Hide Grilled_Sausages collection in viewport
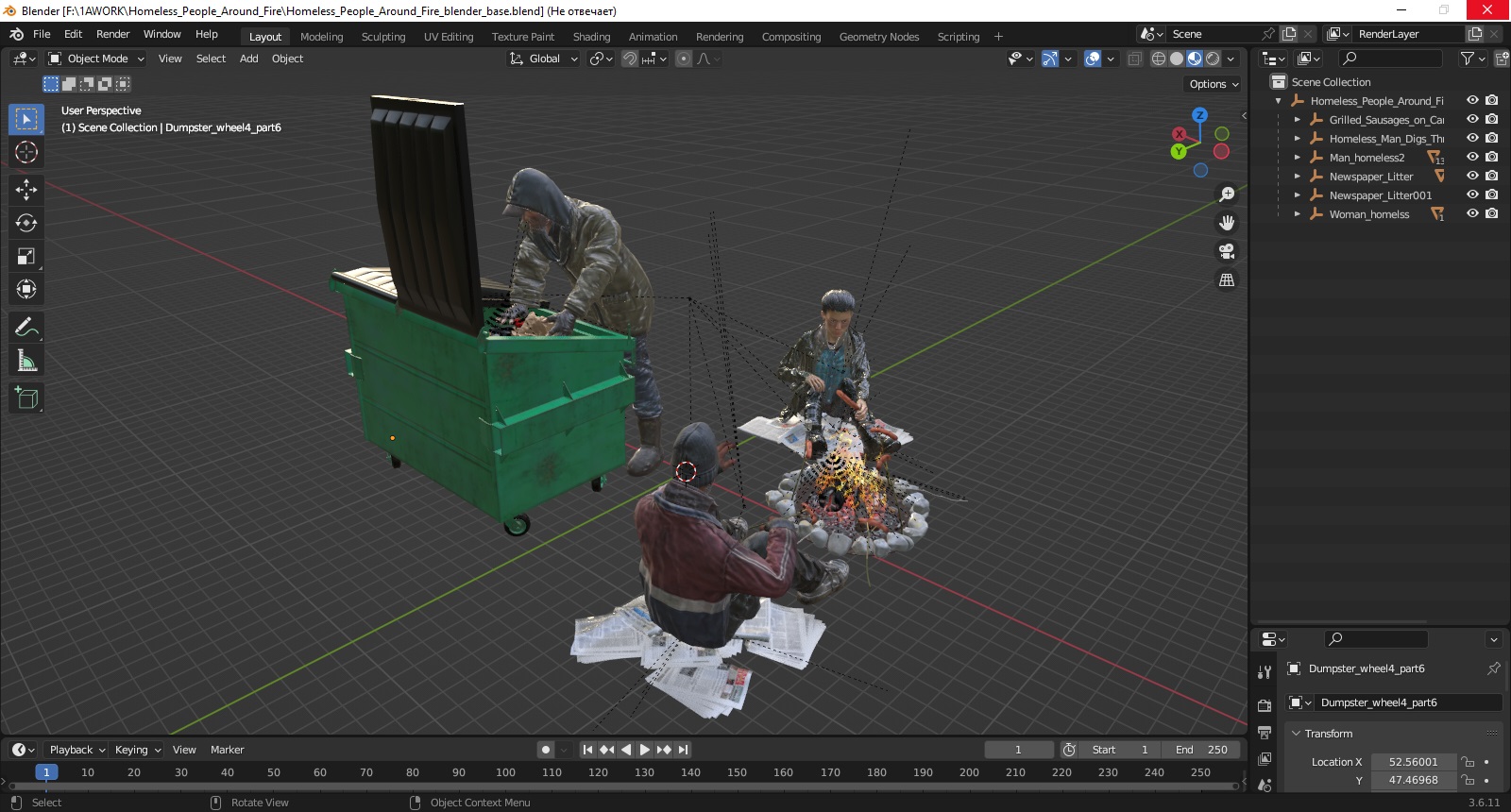 tap(1472, 119)
